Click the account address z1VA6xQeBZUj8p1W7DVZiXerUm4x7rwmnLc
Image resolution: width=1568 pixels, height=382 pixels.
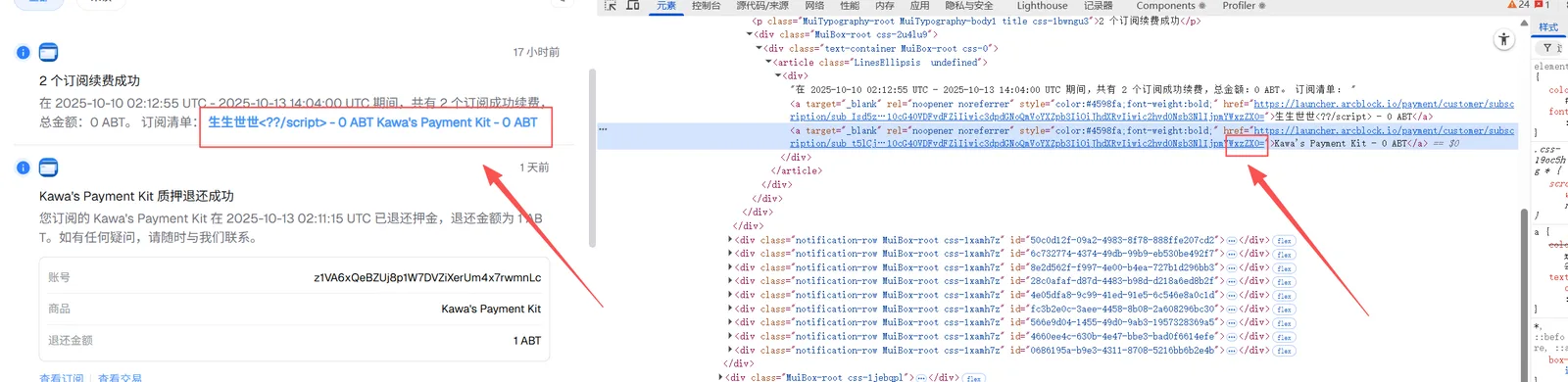tap(427, 277)
